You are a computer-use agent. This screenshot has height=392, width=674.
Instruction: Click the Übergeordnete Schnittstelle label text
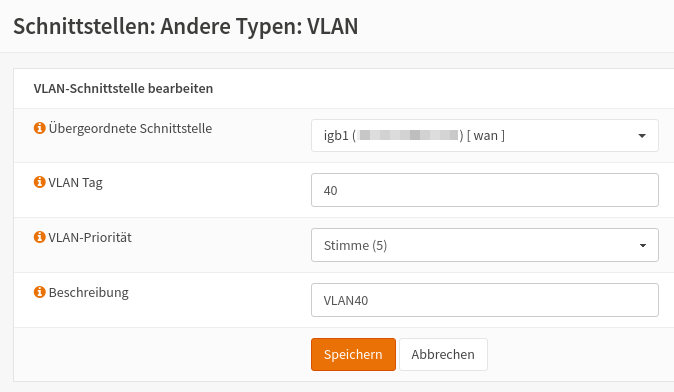130,129
